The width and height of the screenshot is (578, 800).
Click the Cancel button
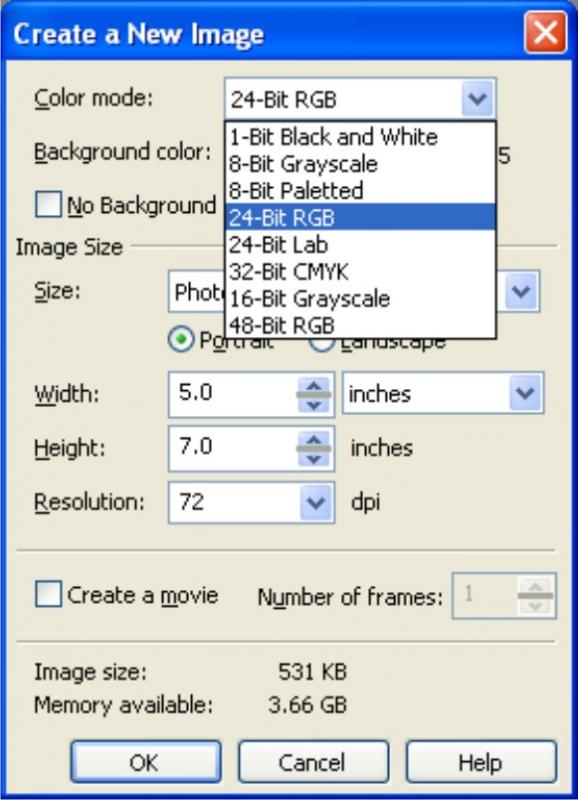click(313, 762)
